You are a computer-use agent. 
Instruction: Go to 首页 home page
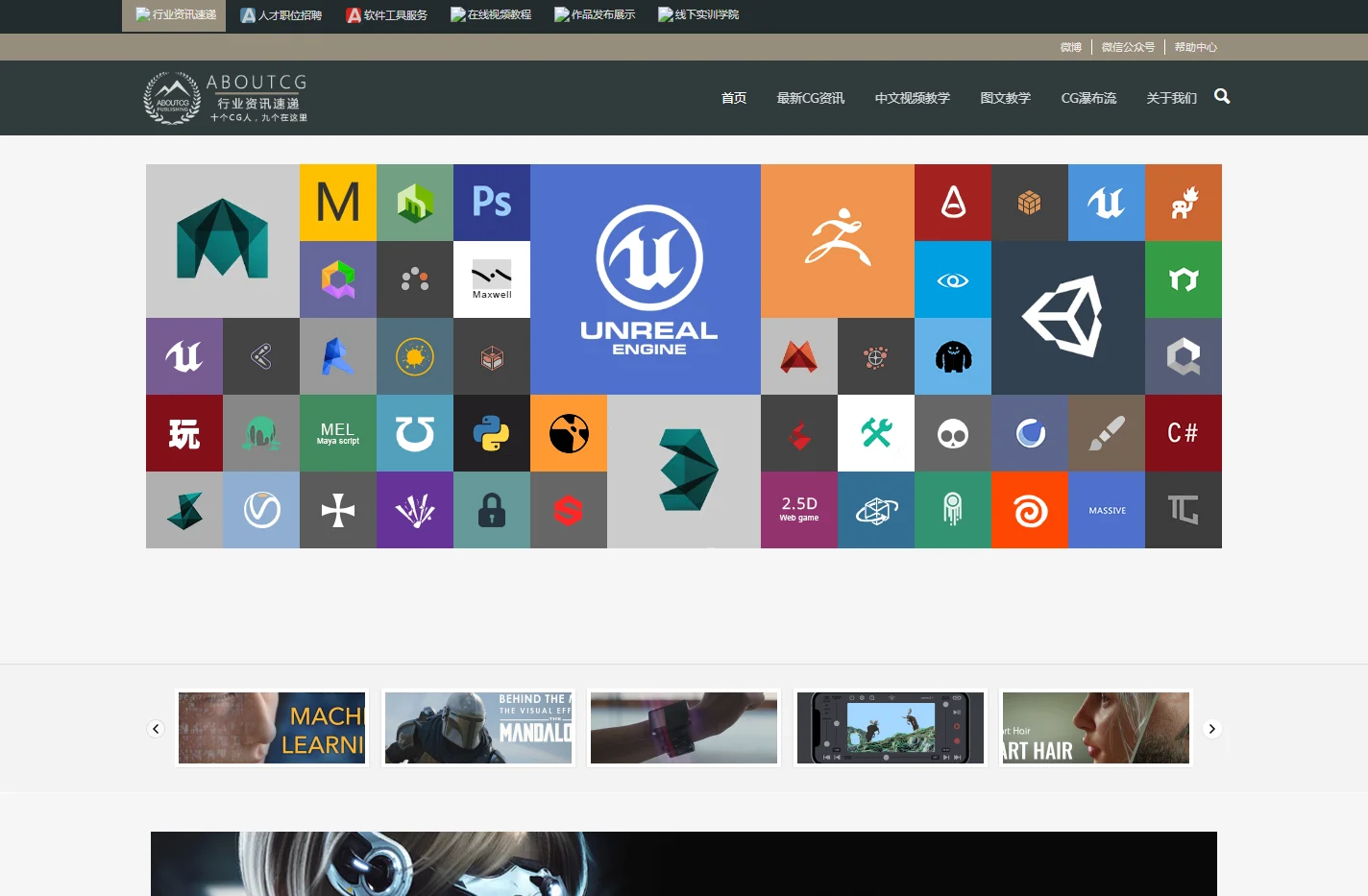pos(734,98)
